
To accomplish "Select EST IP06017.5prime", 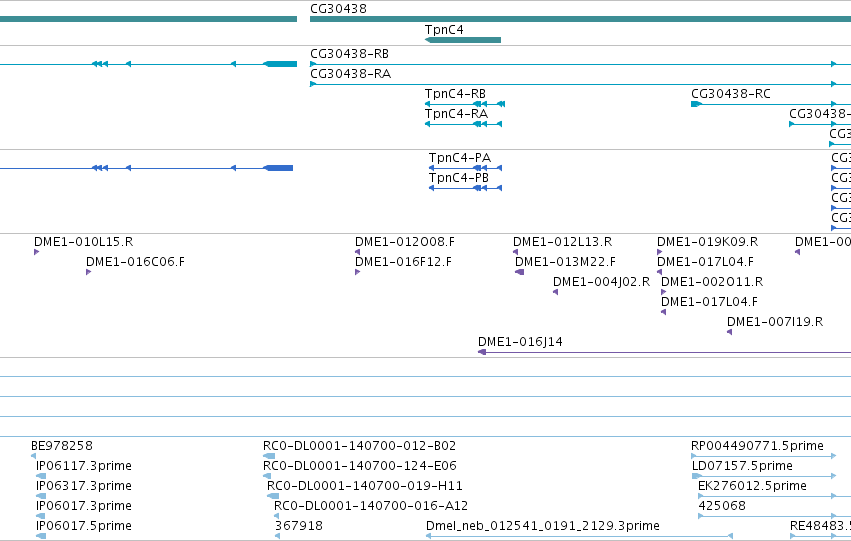I will [x=84, y=526].
